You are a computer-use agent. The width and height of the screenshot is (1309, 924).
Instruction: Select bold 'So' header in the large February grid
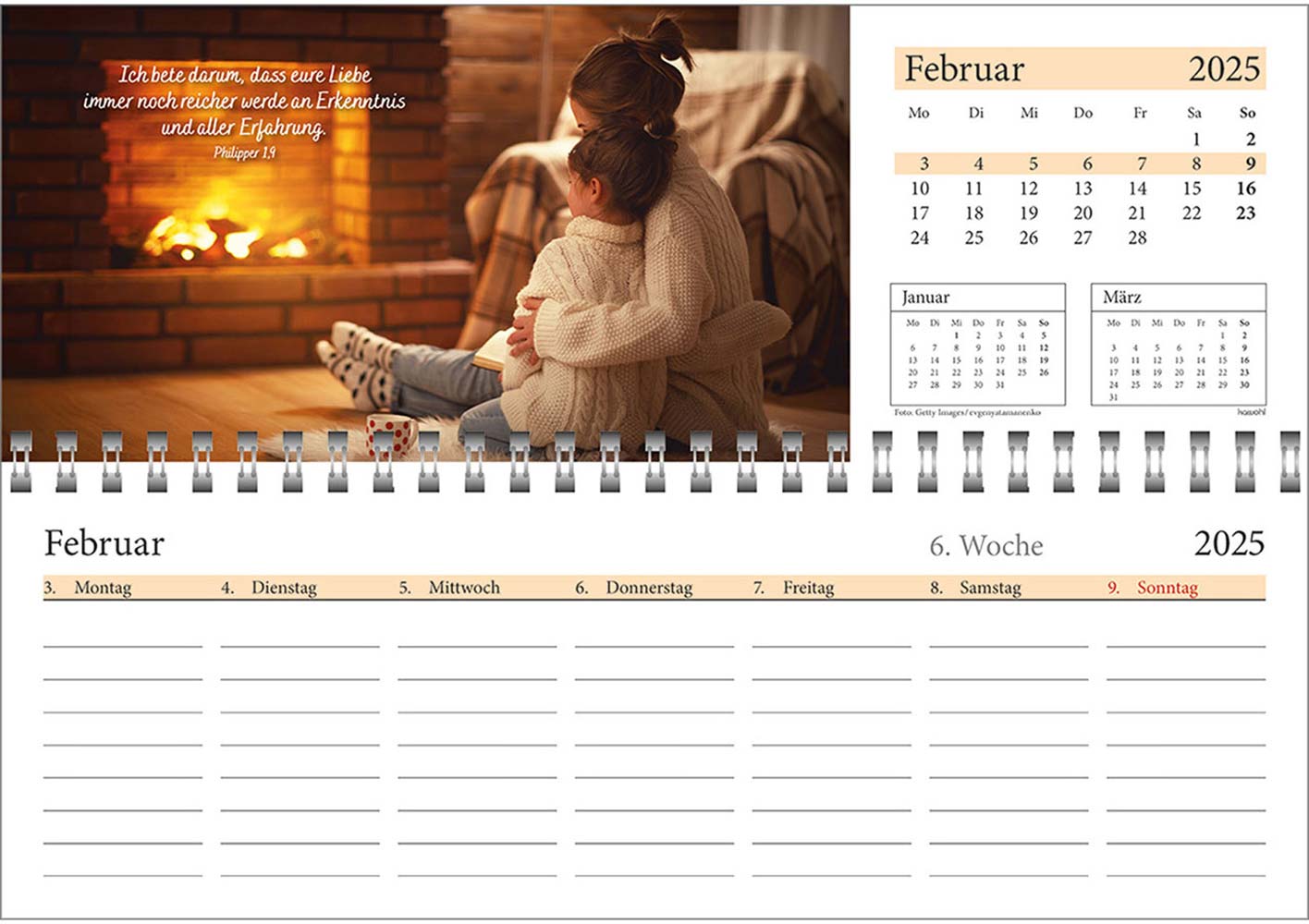point(1247,113)
